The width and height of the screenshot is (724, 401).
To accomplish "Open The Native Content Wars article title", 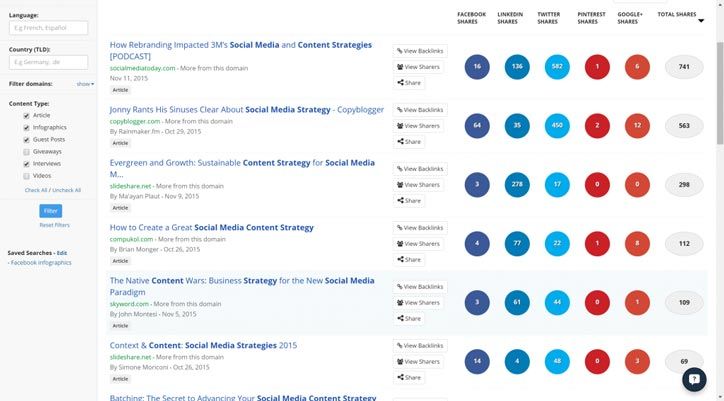I will [x=242, y=286].
